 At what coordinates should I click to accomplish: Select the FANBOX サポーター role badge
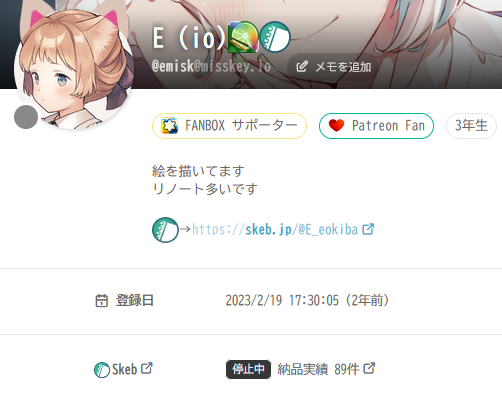coord(229,126)
